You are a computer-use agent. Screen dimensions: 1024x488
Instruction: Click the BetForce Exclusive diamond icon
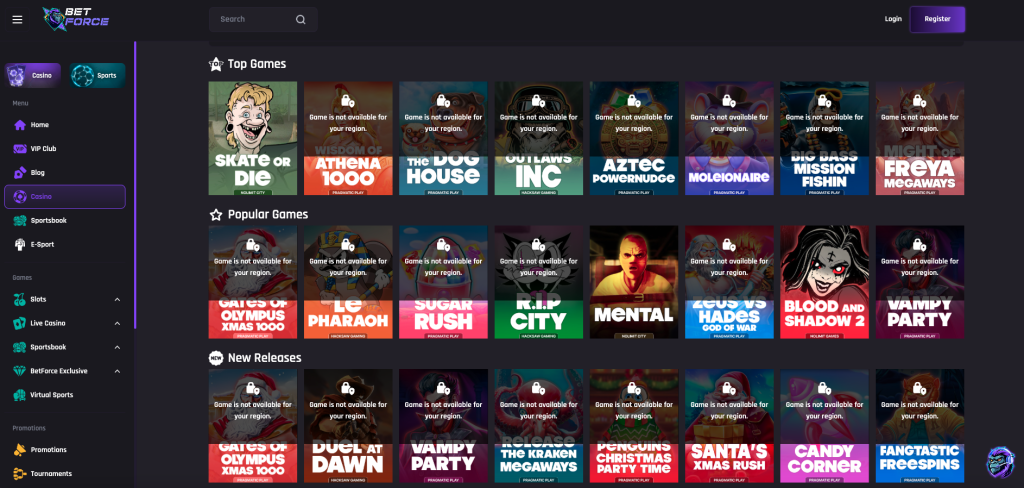pos(20,371)
